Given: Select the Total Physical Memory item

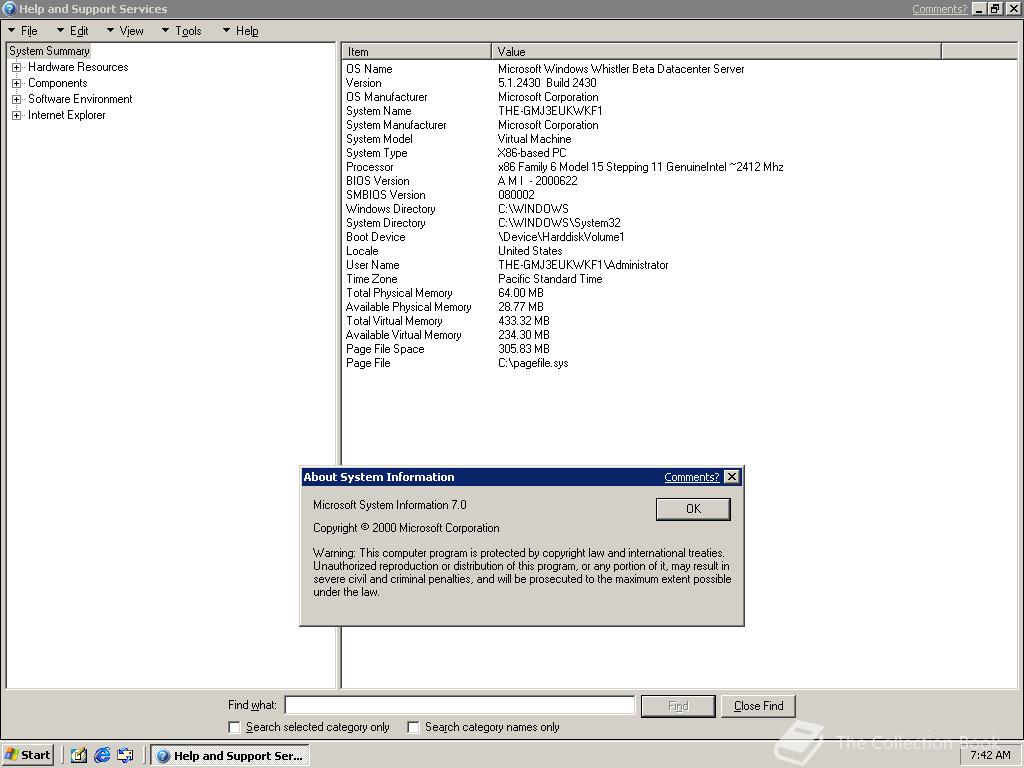Looking at the screenshot, I should (399, 293).
